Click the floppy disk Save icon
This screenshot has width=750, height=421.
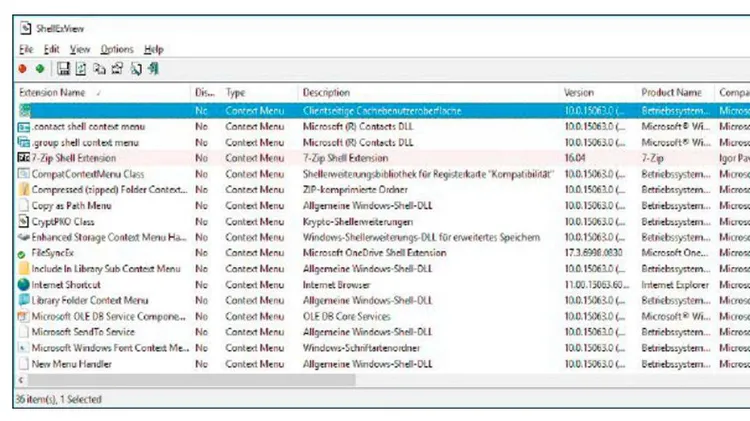64,69
